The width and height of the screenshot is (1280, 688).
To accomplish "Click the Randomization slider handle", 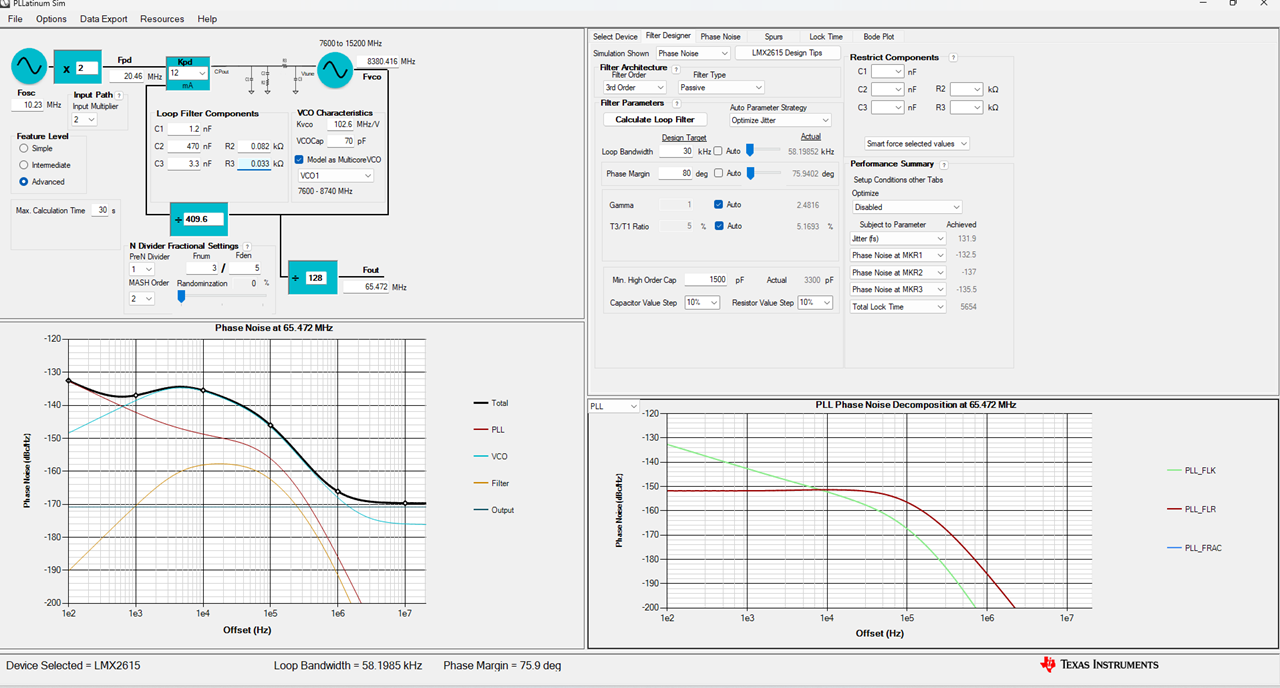I will pos(181,296).
